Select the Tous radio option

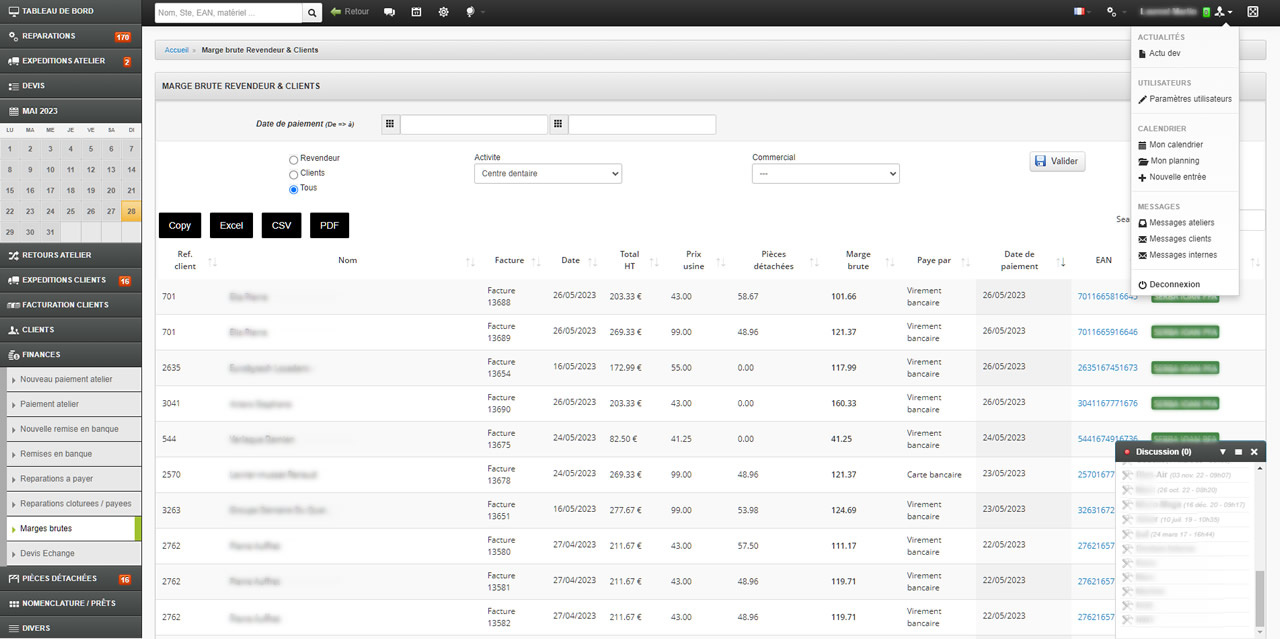click(293, 189)
